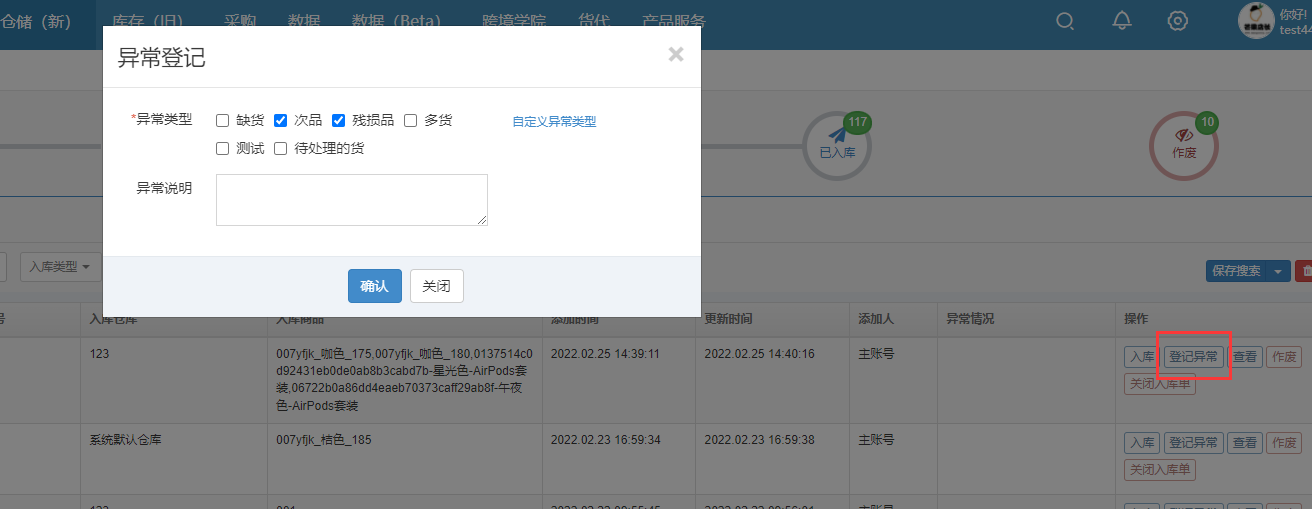This screenshot has height=509, width=1312.
Task: Open the 仓储（新） menu
Action: click(36, 22)
